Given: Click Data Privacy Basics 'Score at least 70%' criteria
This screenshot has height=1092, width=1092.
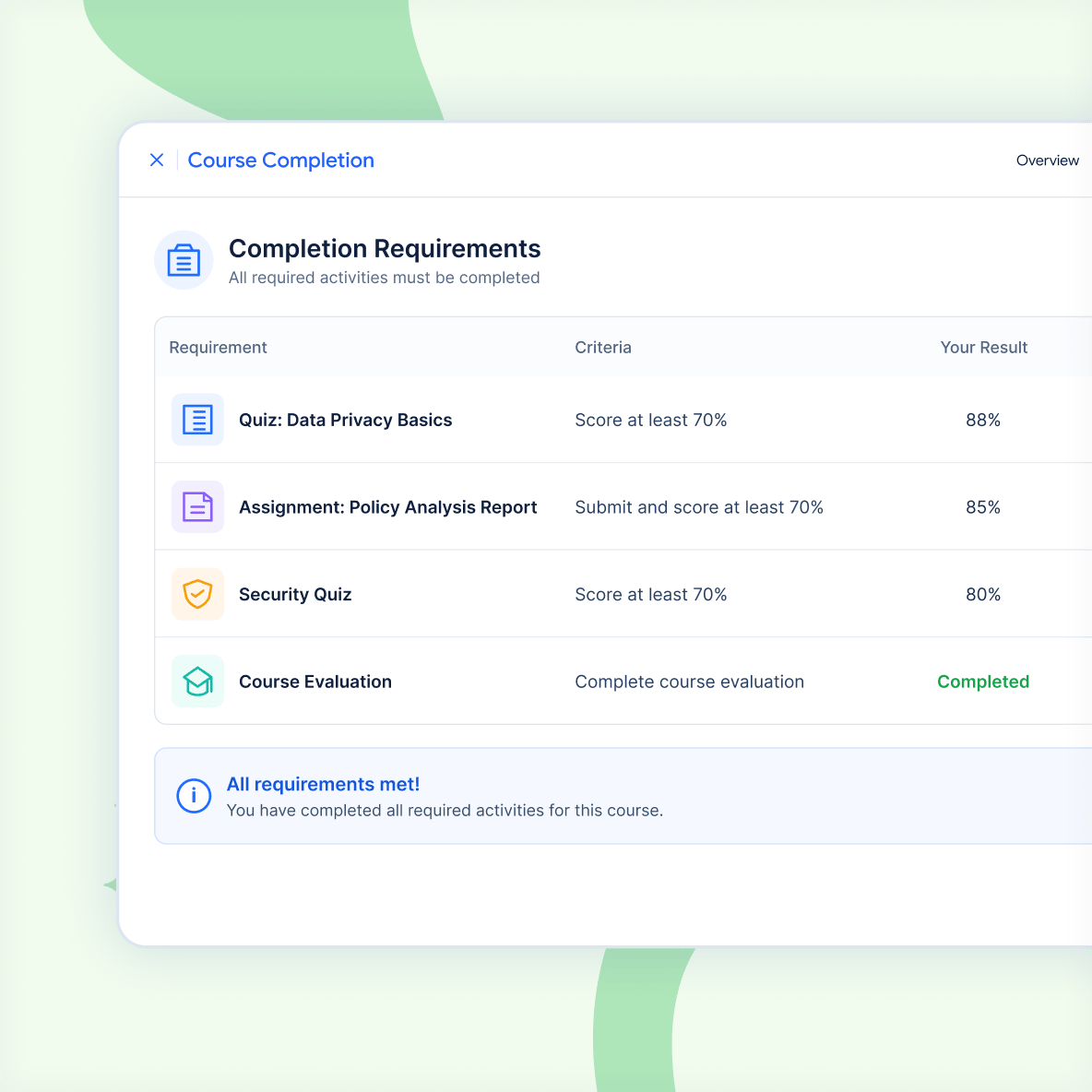Looking at the screenshot, I should [650, 420].
